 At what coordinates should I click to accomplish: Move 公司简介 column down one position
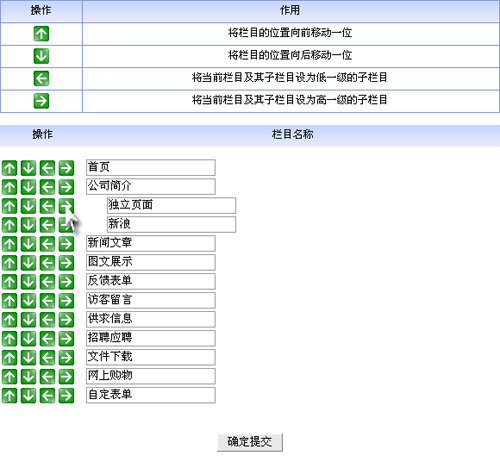point(28,187)
